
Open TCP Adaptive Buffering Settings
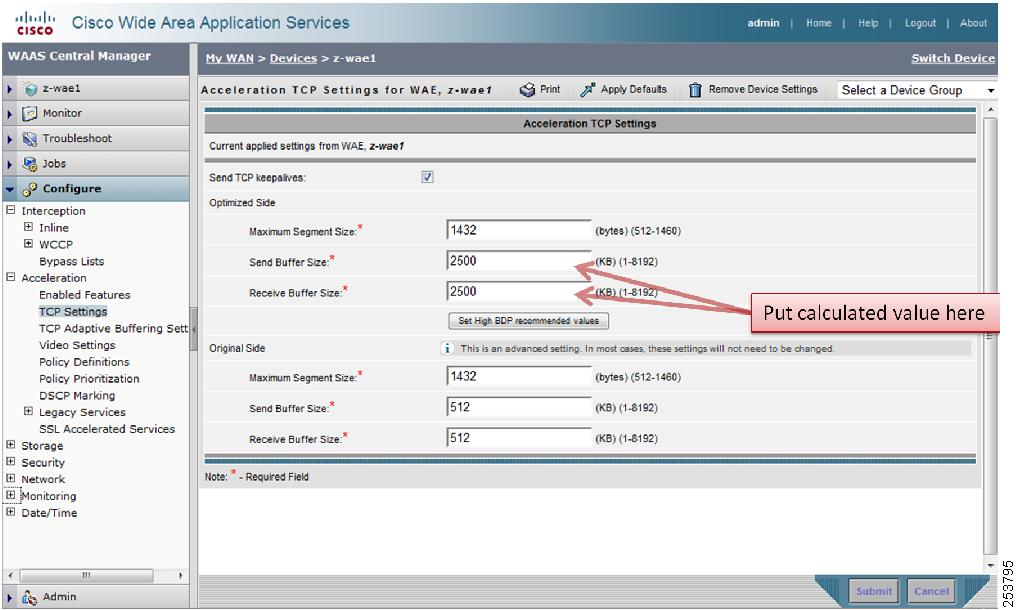[114, 329]
